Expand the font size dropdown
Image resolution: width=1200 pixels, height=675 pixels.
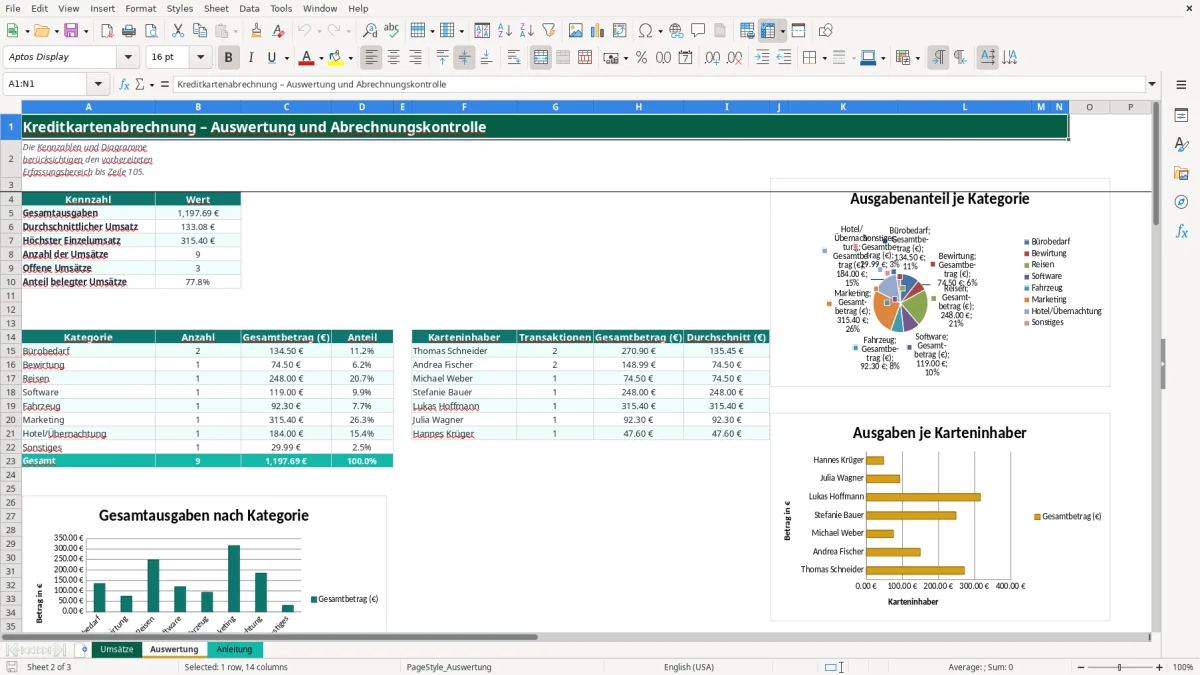pos(201,58)
